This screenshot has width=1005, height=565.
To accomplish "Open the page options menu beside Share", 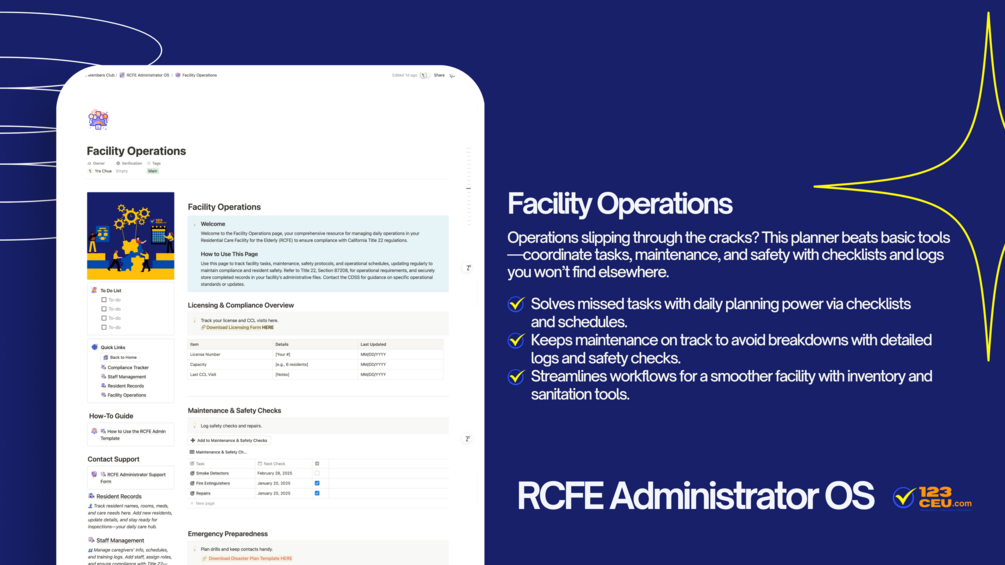I will point(452,76).
